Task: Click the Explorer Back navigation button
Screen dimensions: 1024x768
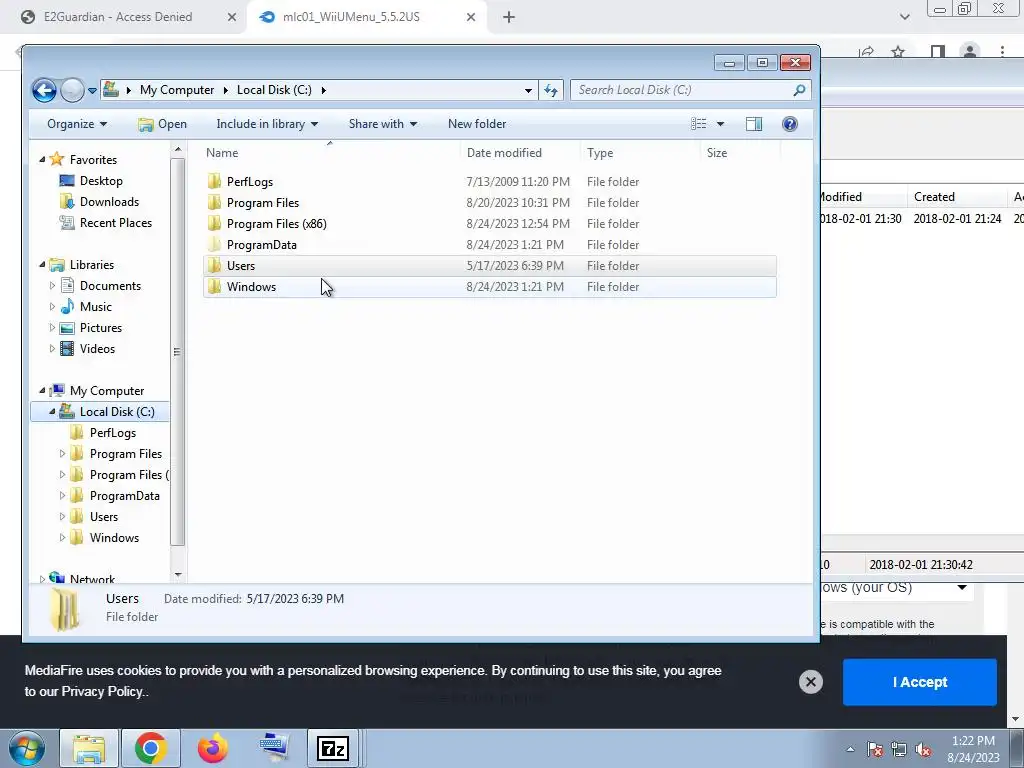Action: pos(44,90)
